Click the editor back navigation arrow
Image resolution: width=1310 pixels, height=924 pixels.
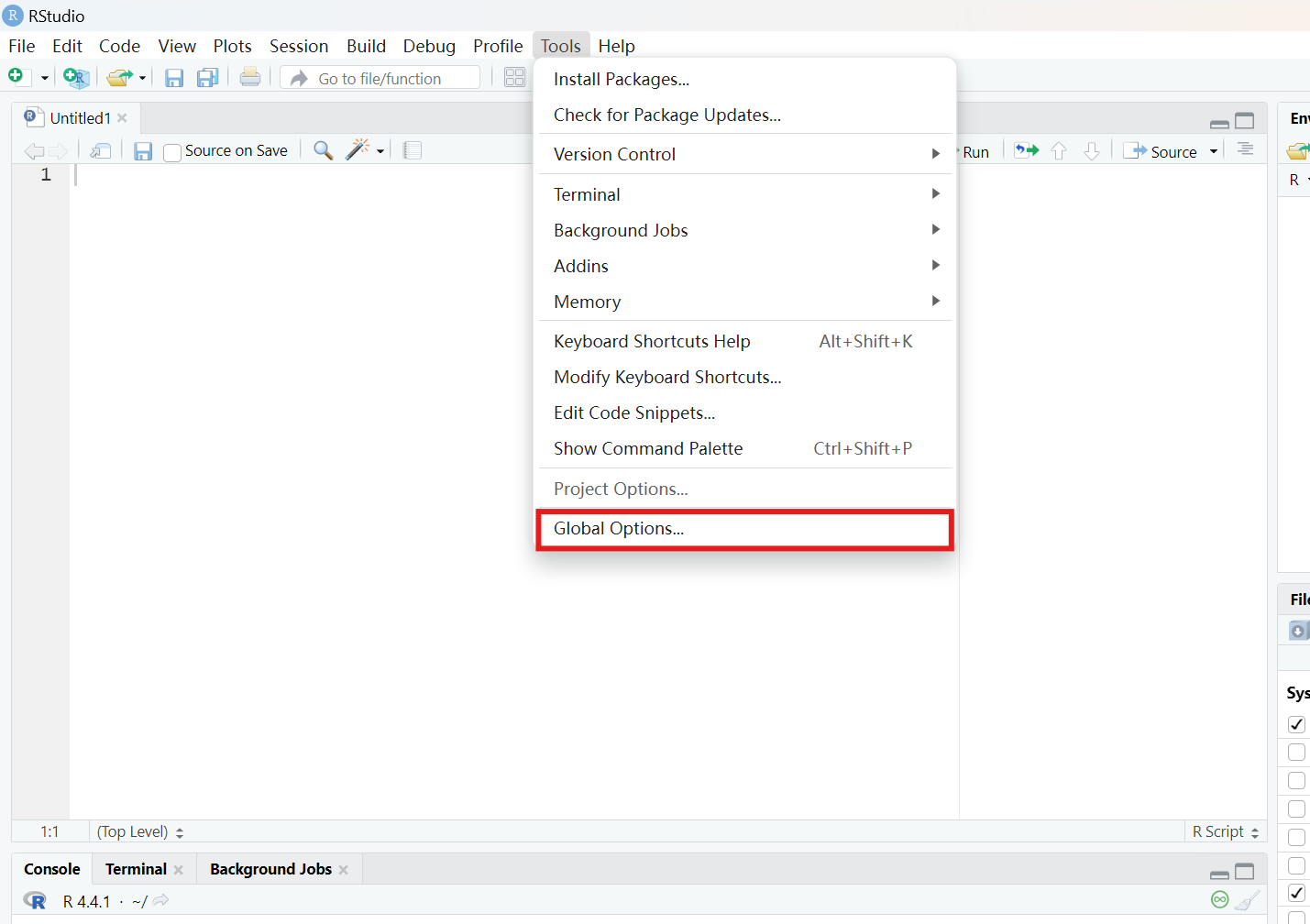pyautogui.click(x=34, y=151)
